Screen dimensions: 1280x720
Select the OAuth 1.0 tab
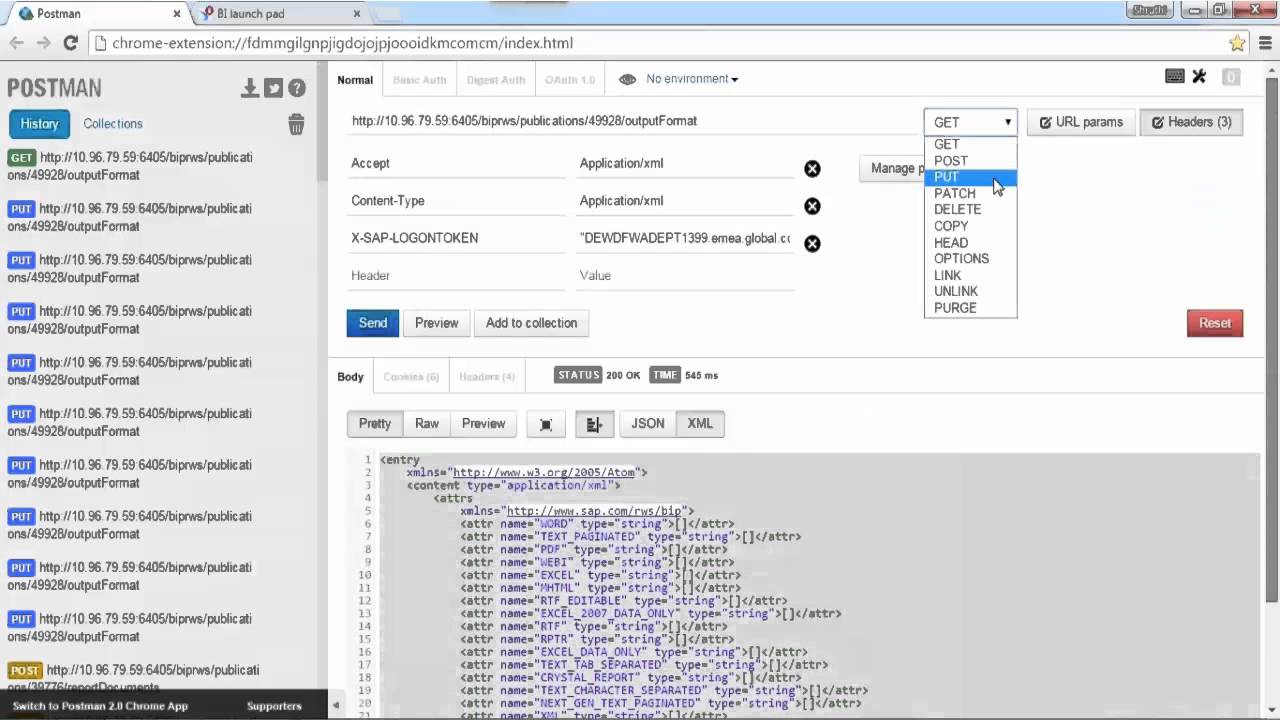tap(570, 80)
